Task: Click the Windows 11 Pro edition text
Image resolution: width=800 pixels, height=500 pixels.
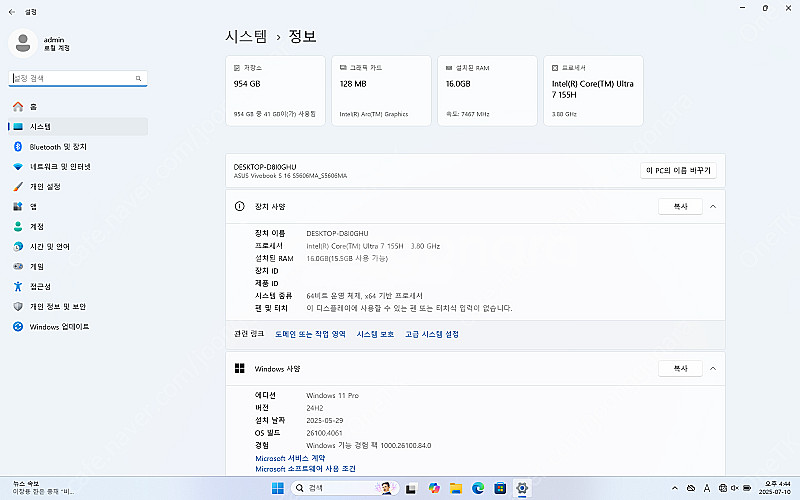Action: [x=332, y=395]
